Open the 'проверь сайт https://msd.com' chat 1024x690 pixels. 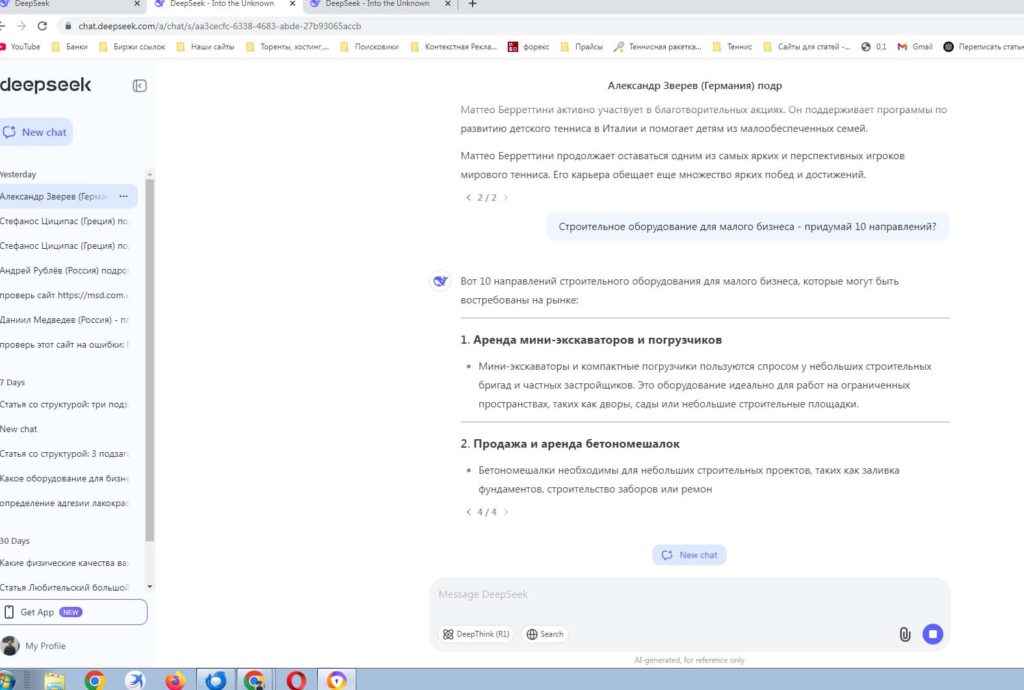pyautogui.click(x=65, y=295)
